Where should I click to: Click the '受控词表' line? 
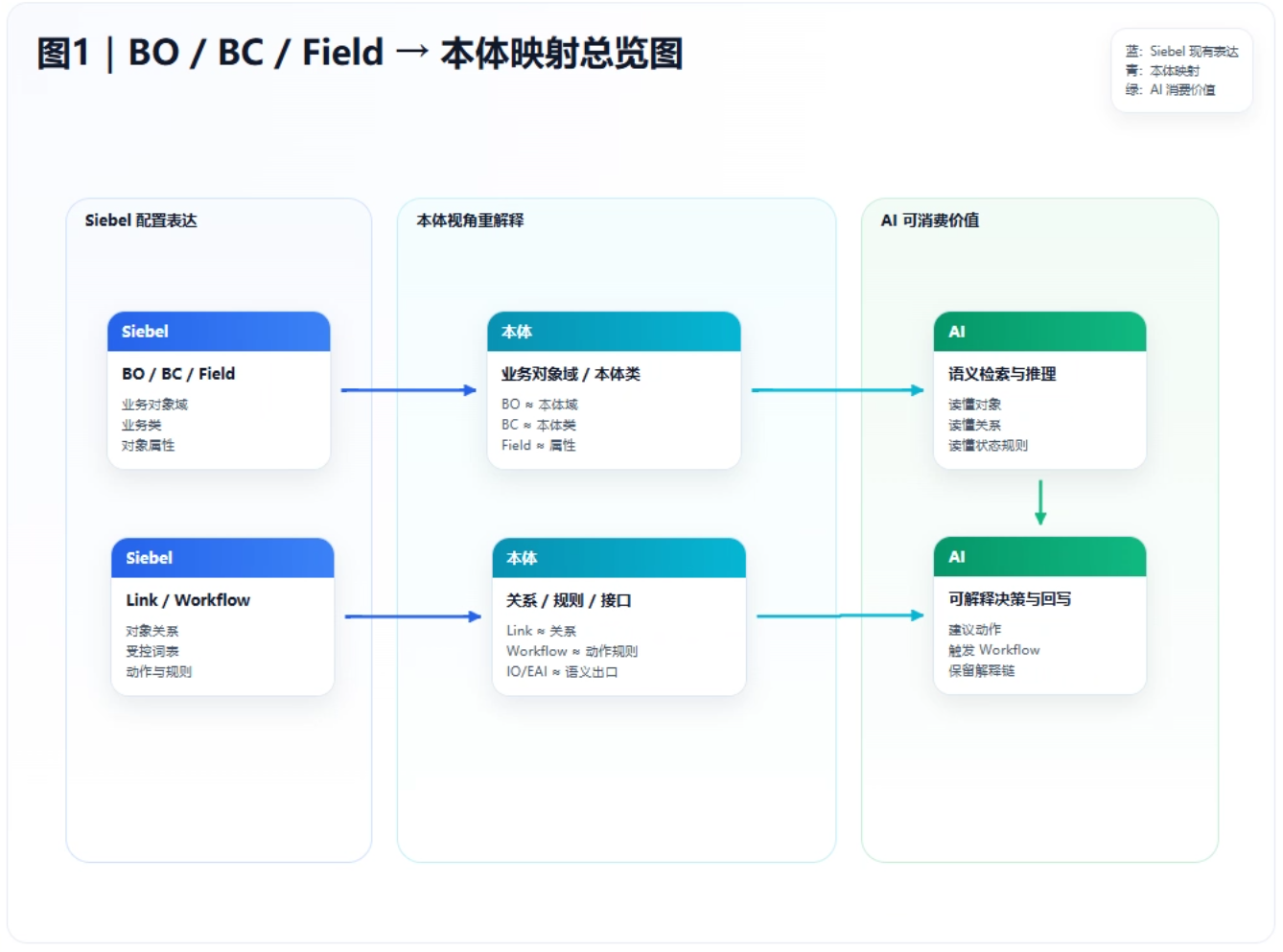152,651
